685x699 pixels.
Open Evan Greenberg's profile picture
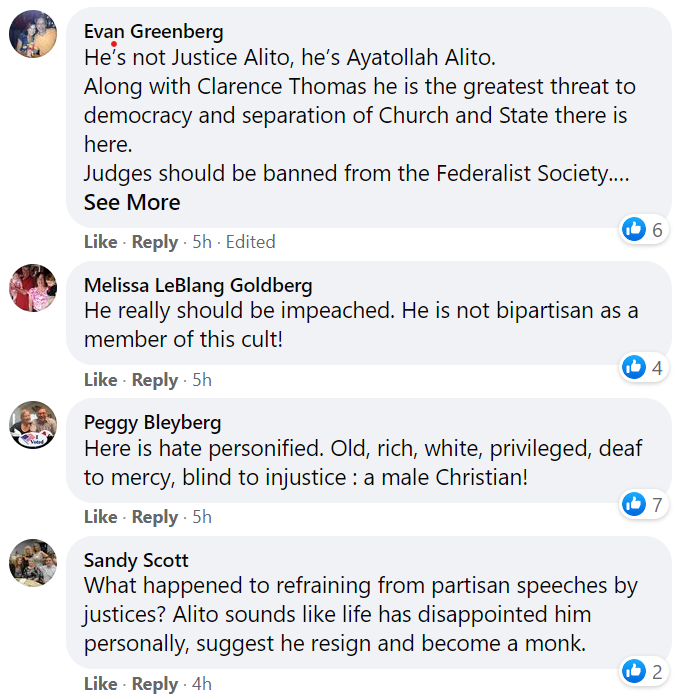coord(33,35)
